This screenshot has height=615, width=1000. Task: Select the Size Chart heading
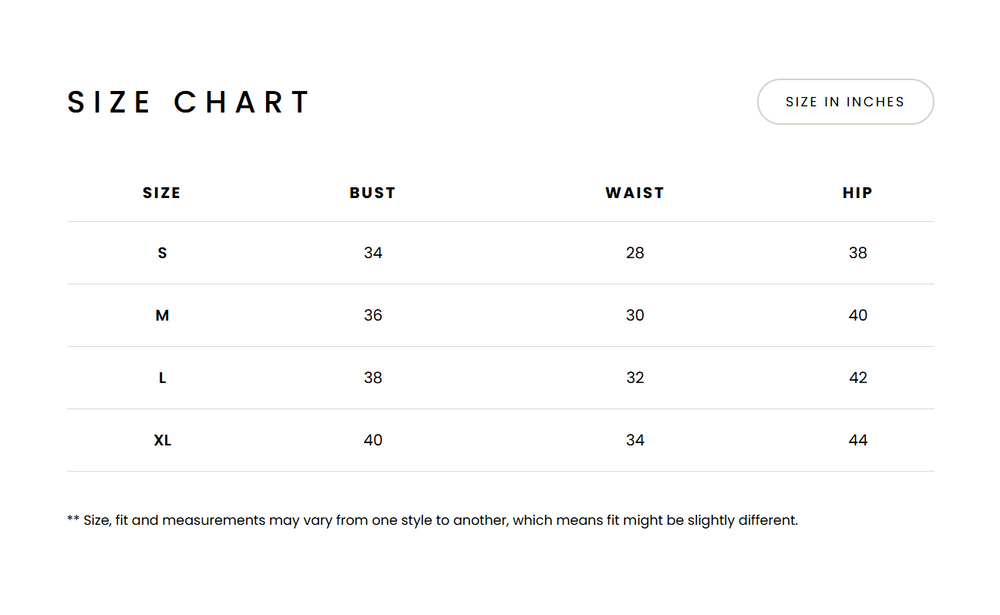pyautogui.click(x=189, y=102)
